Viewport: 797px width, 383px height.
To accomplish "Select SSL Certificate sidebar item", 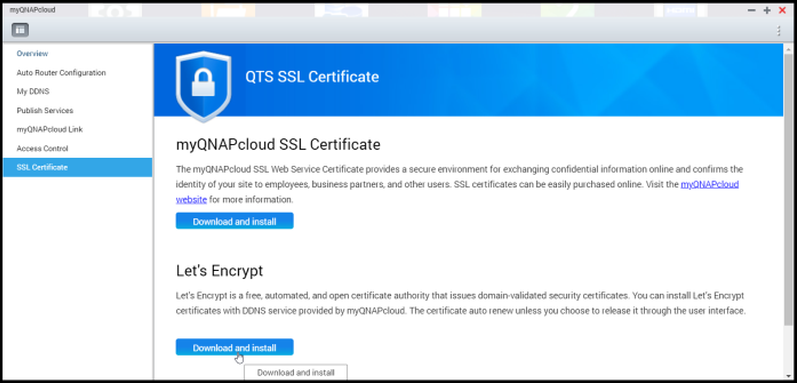I will pyautogui.click(x=78, y=167).
